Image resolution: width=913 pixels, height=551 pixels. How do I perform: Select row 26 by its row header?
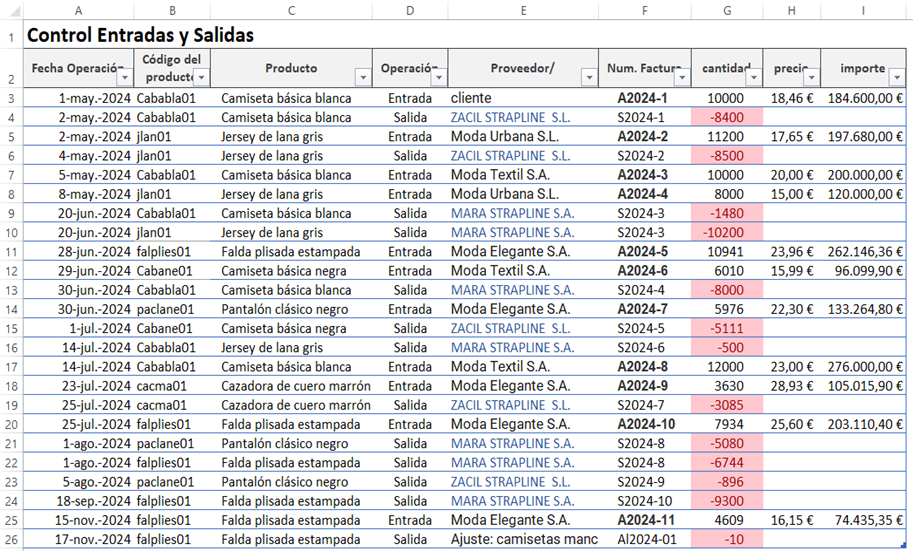[10, 540]
